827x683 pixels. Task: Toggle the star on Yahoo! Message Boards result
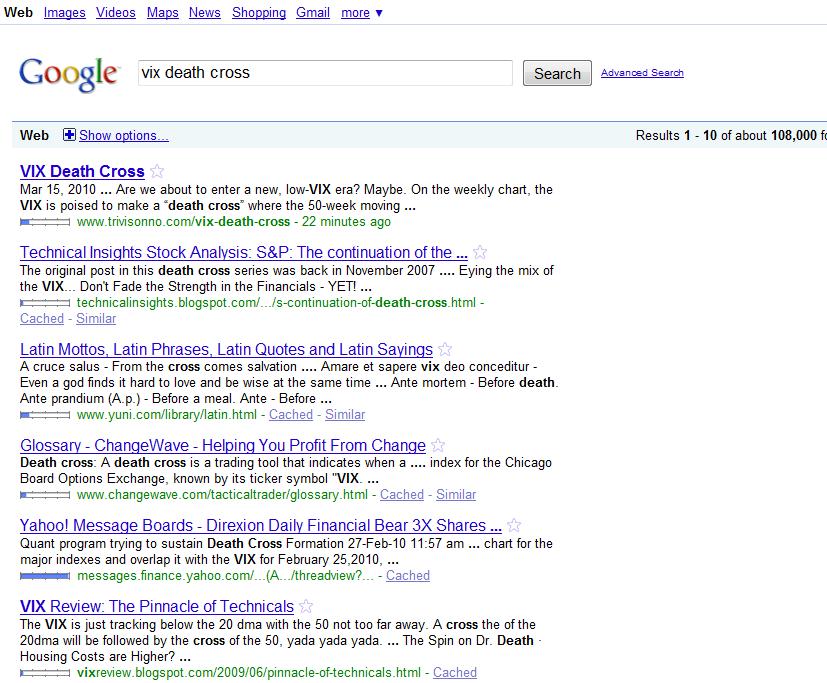[x=515, y=525]
